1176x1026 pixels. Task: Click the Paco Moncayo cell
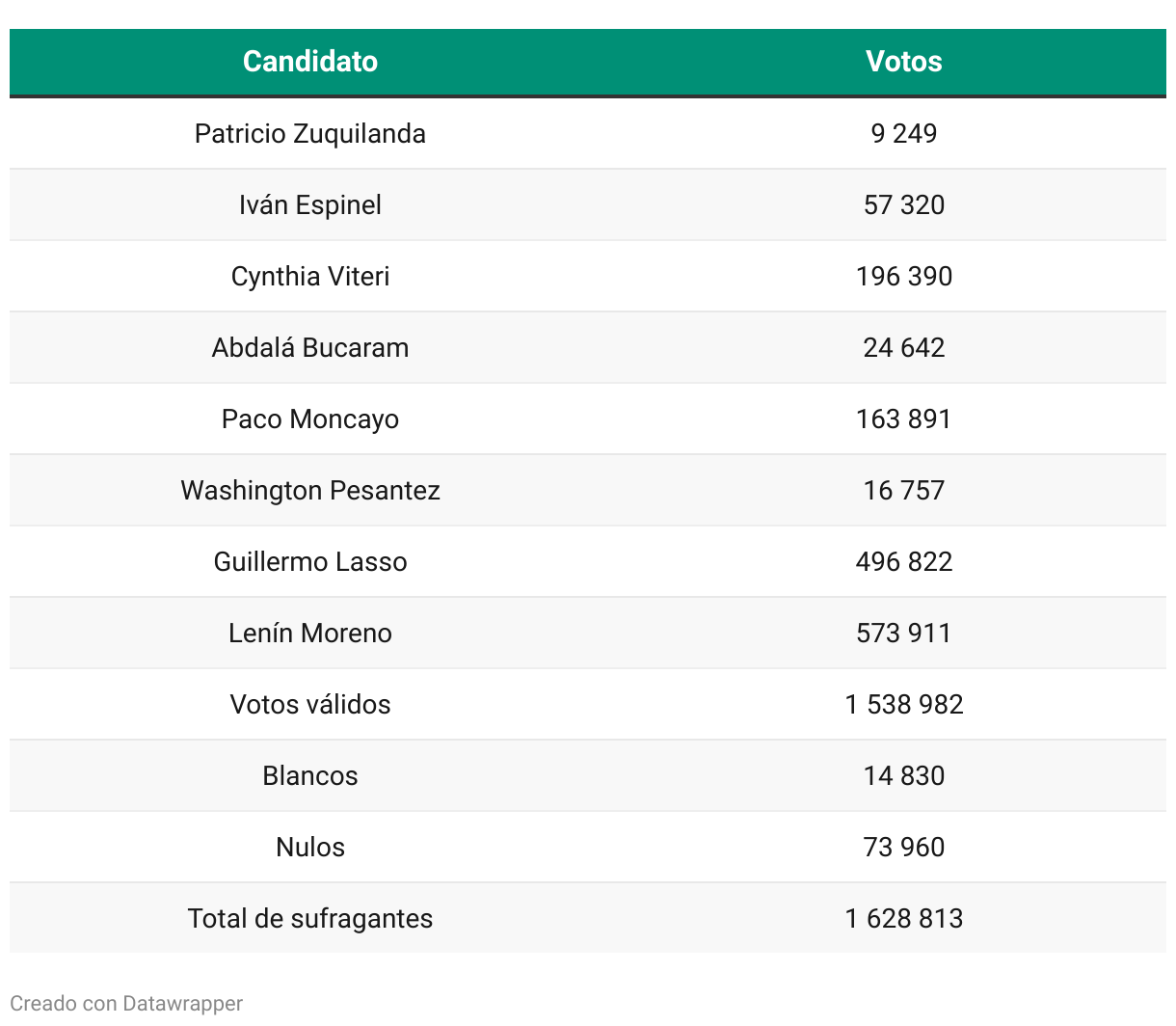click(310, 418)
